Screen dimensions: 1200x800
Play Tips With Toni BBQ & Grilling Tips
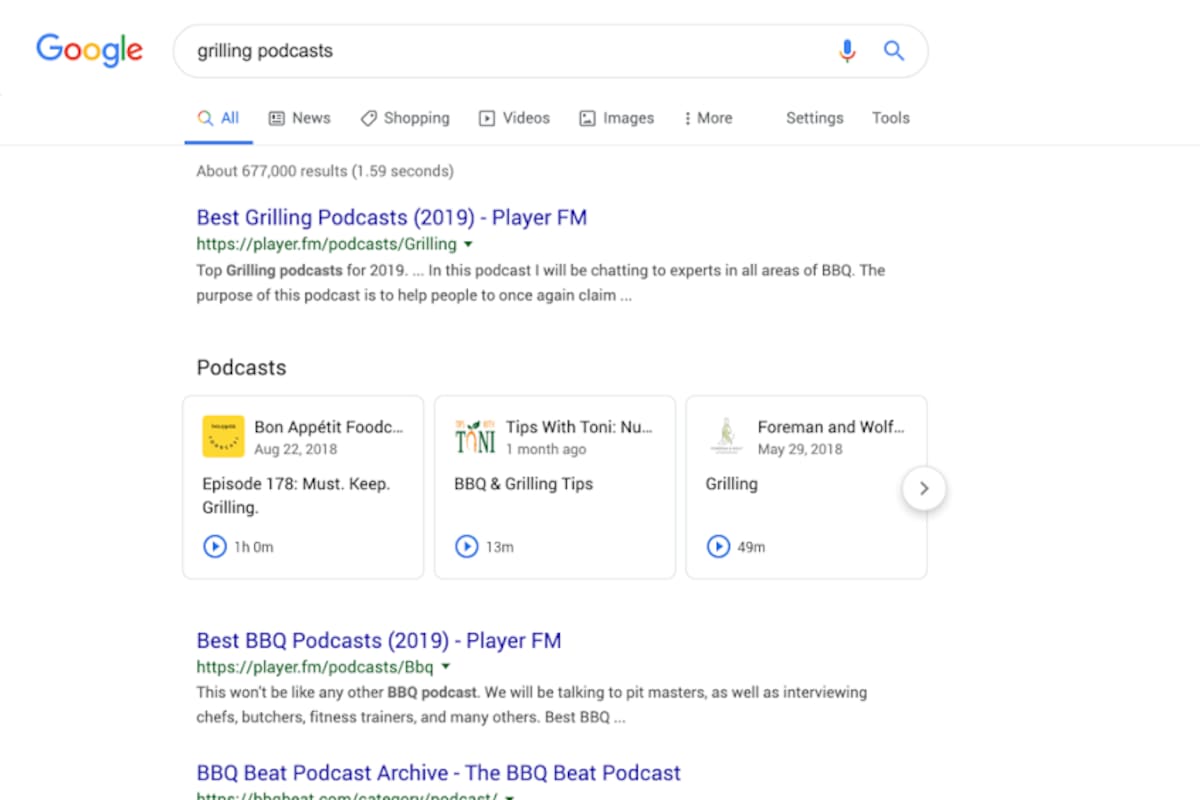tap(466, 547)
